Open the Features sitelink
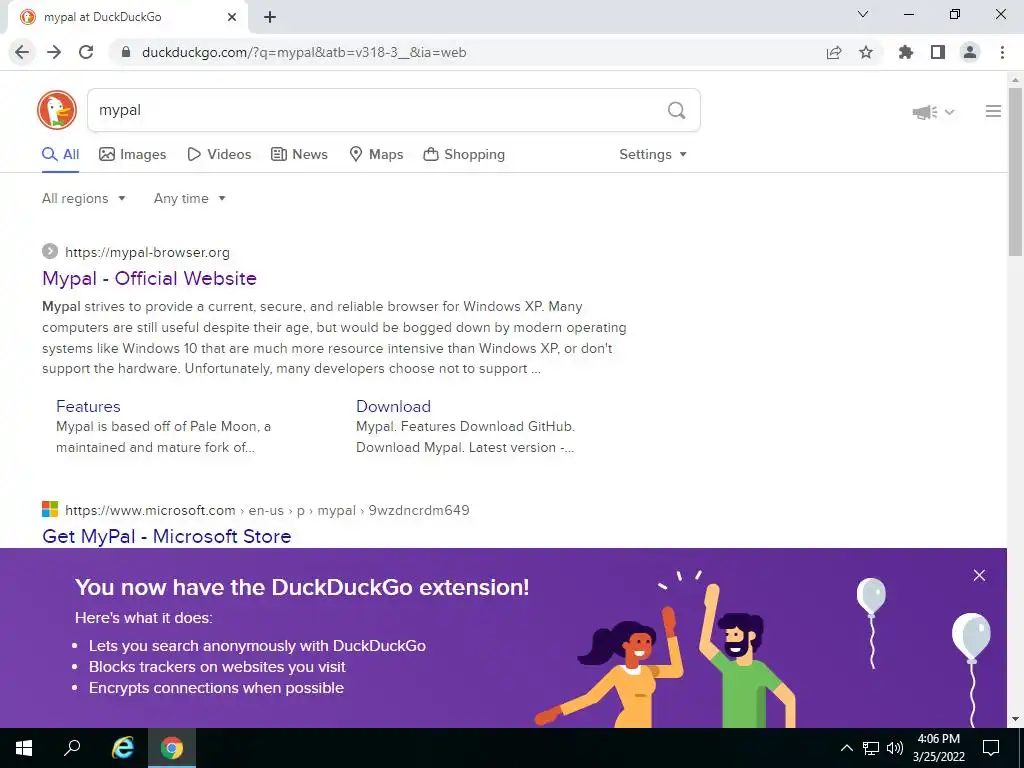The height and width of the screenshot is (768, 1024). [x=88, y=406]
